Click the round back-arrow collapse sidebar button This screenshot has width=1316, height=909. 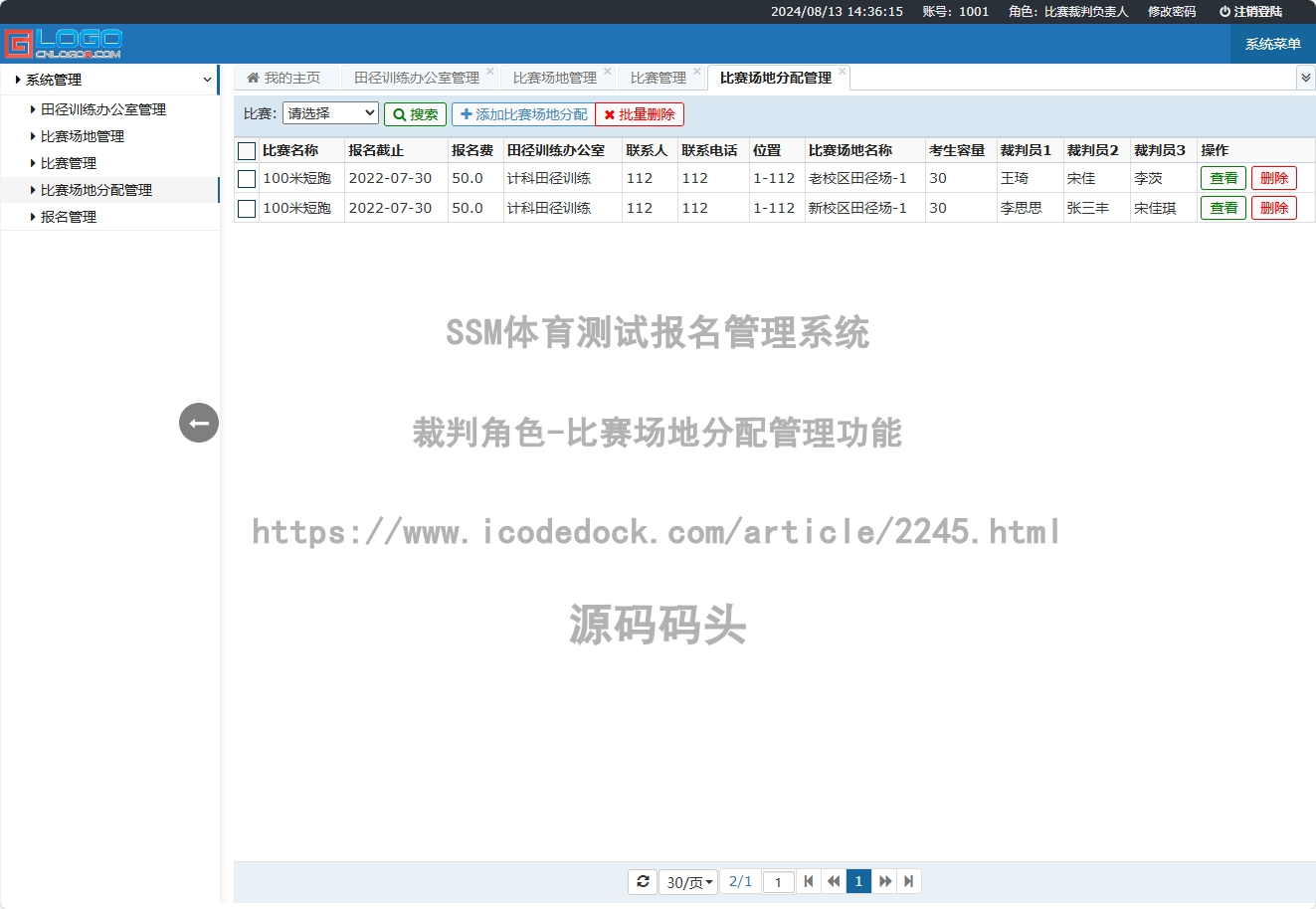tap(199, 423)
